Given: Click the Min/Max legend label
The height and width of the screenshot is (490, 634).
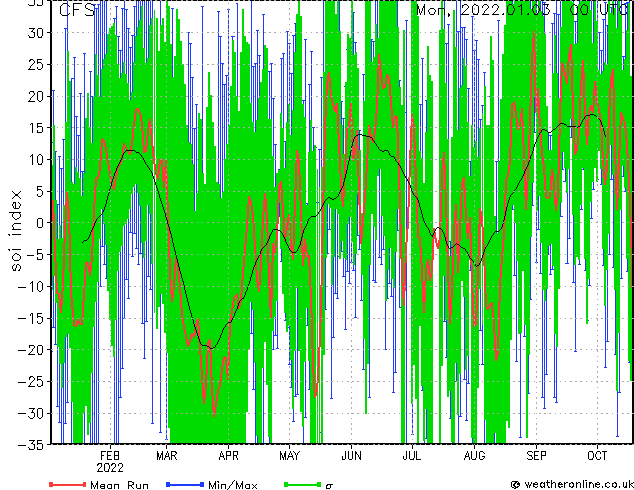Looking at the screenshot, I should [x=232, y=485].
